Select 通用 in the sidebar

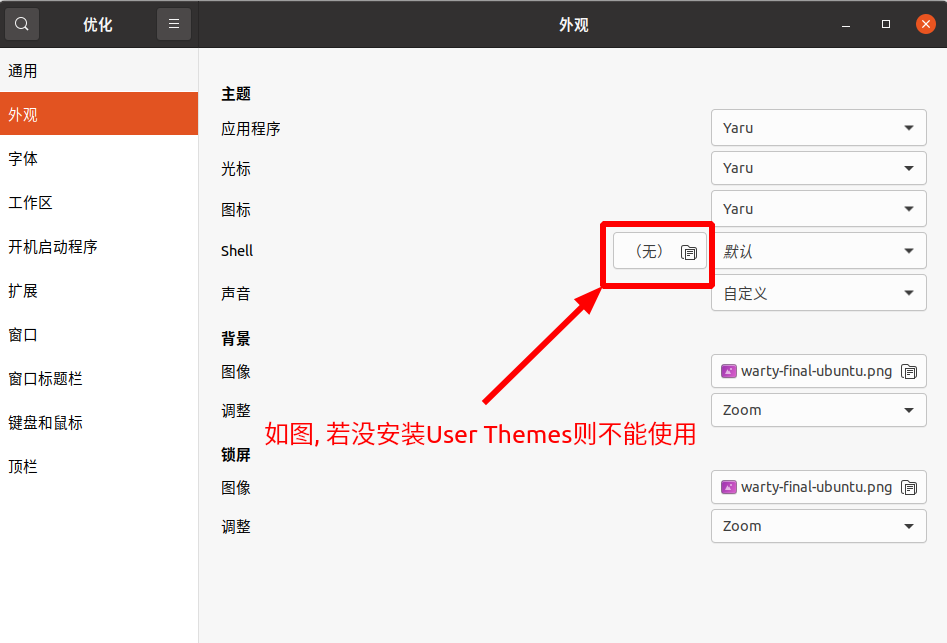[99, 71]
